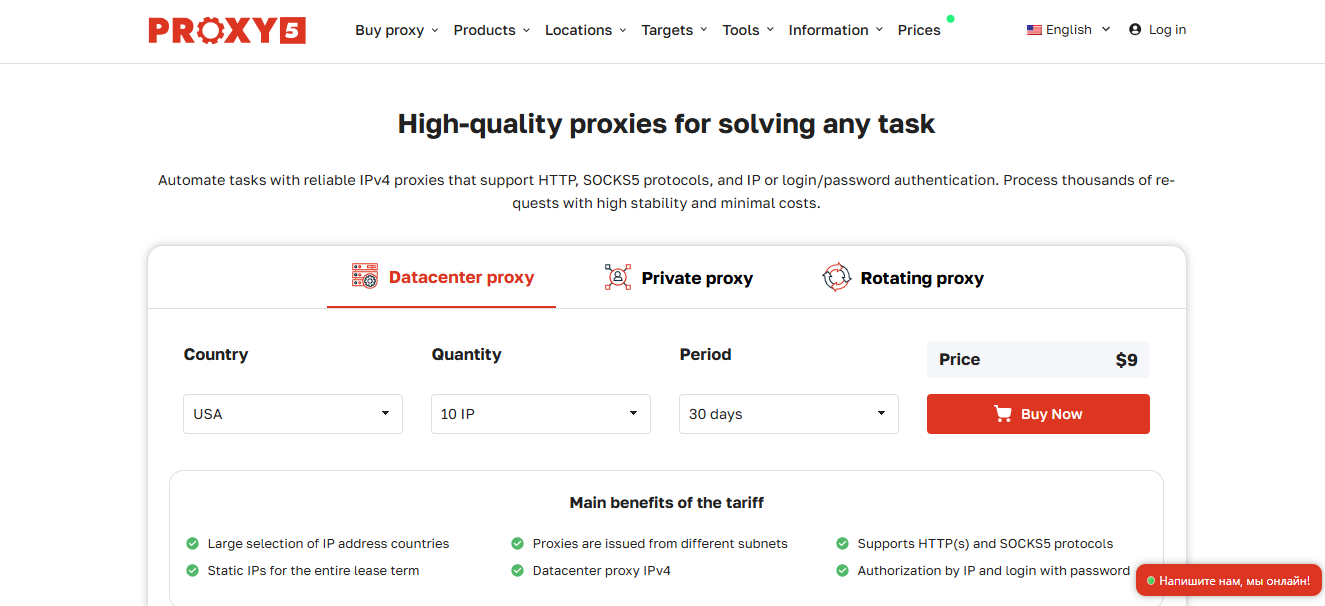The height and width of the screenshot is (606, 1325).
Task: Expand the English language selector
Action: (1069, 30)
